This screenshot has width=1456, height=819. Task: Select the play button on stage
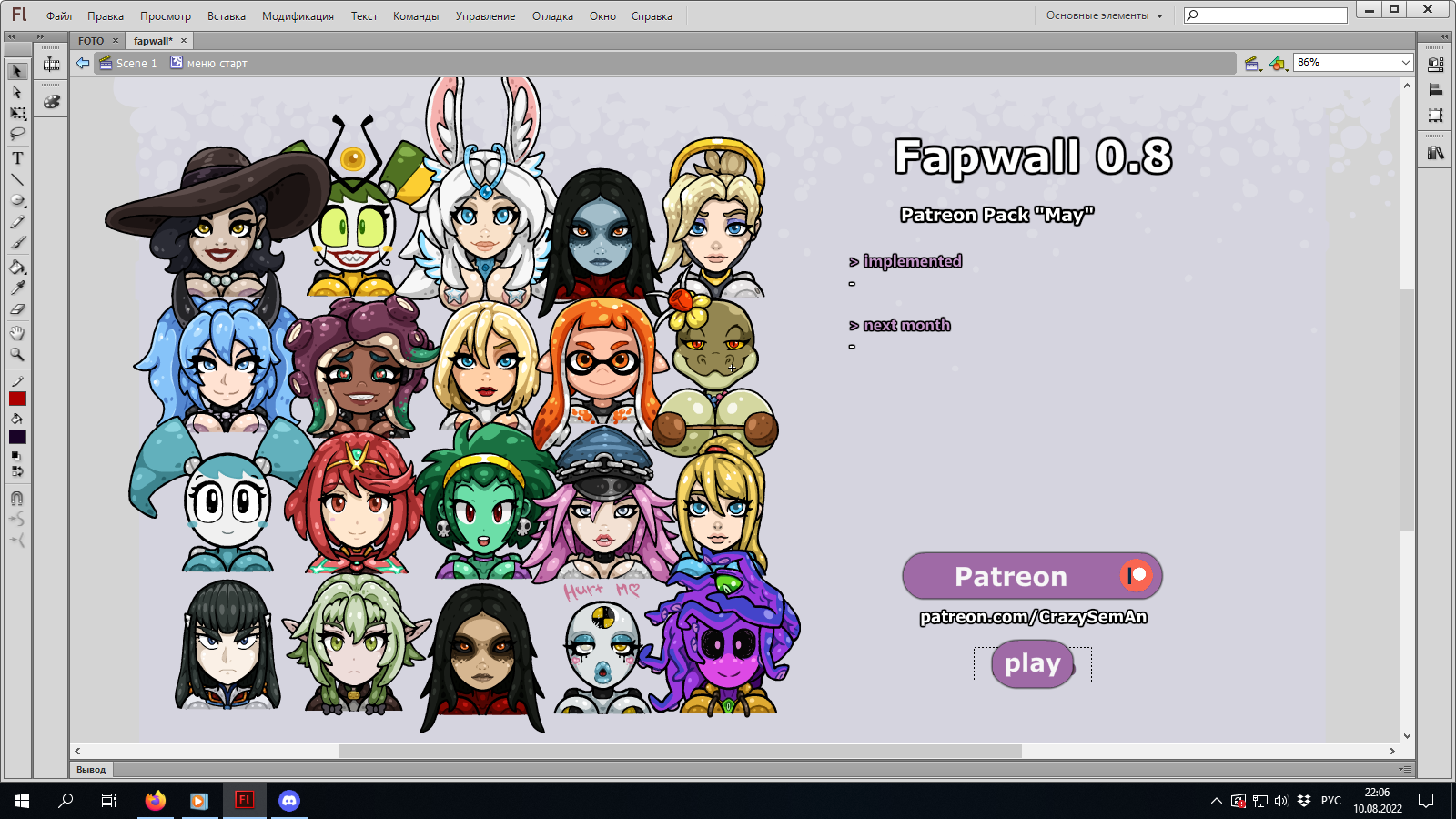(x=1032, y=664)
